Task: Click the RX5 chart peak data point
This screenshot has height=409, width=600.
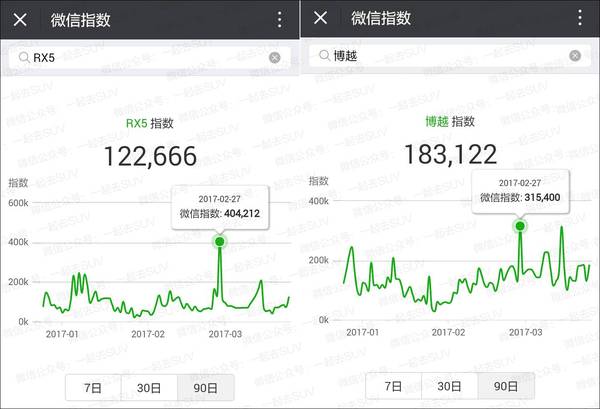Action: [220, 242]
